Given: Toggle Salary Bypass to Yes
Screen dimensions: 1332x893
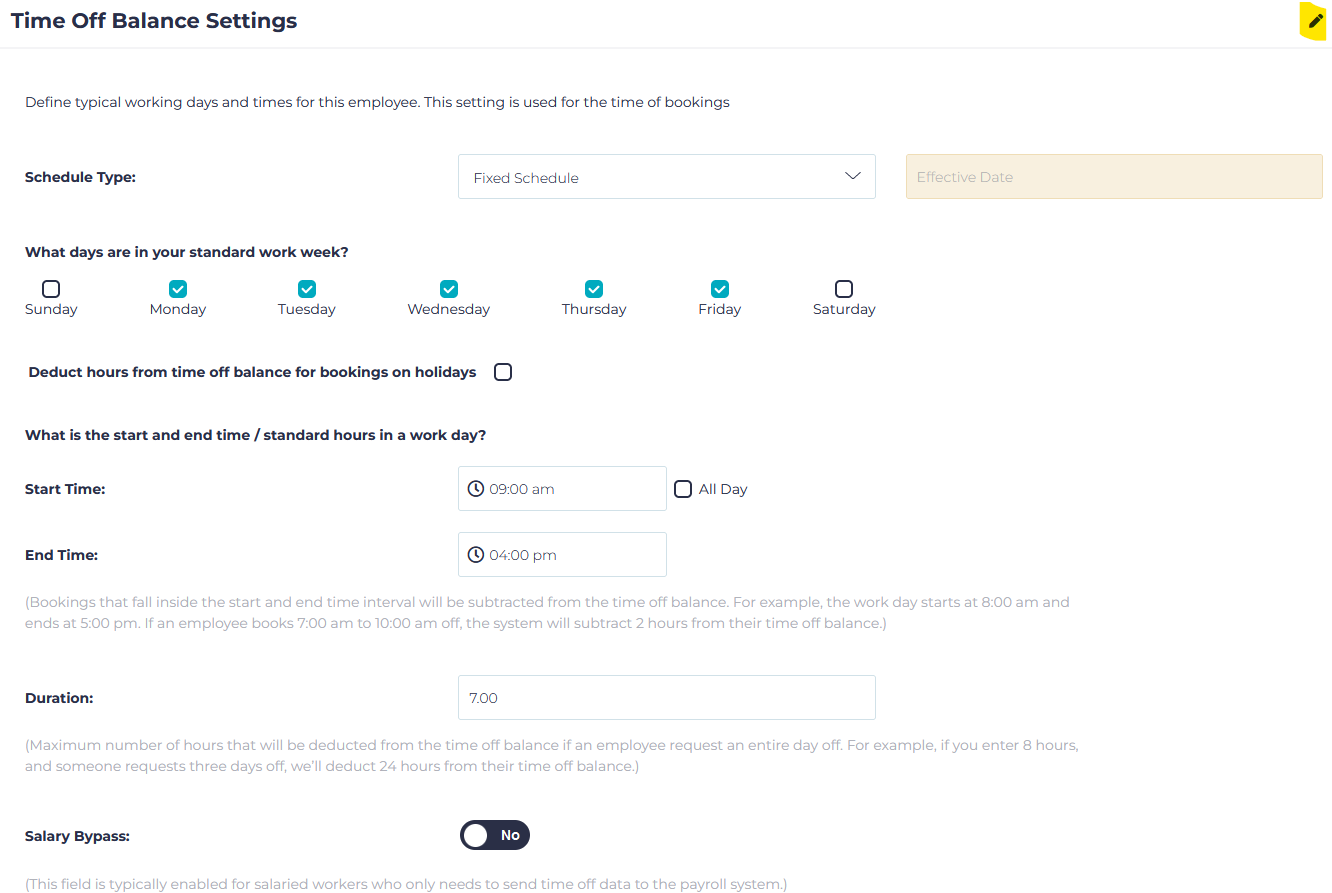Looking at the screenshot, I should pyautogui.click(x=495, y=835).
